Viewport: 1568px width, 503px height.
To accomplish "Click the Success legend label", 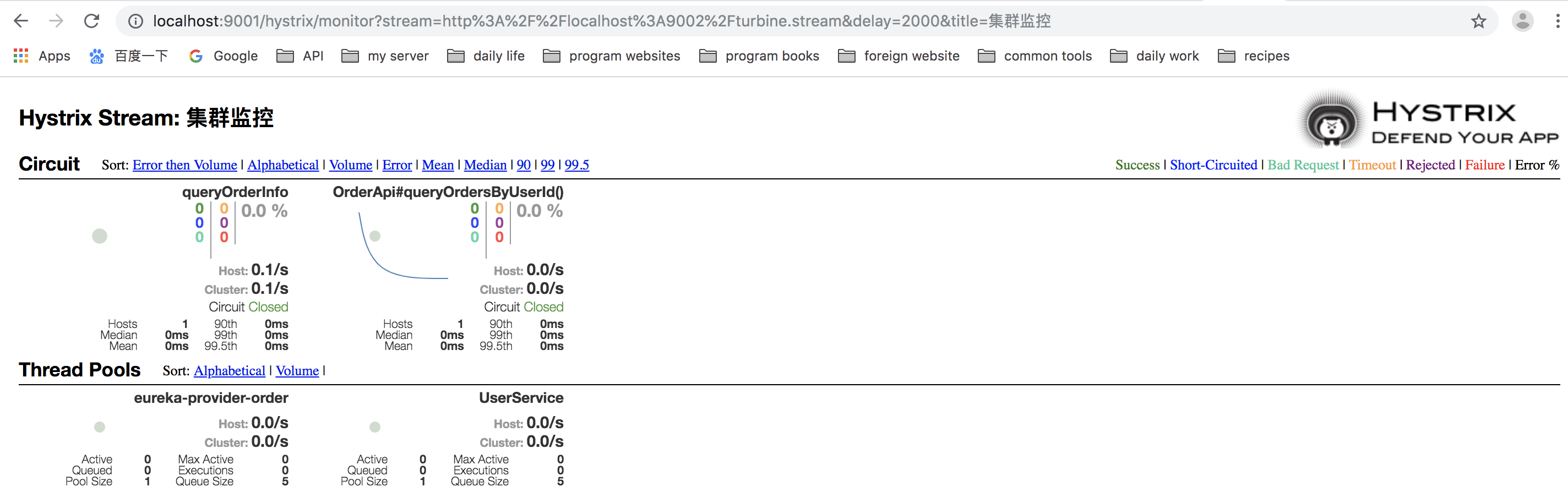I will [1137, 165].
